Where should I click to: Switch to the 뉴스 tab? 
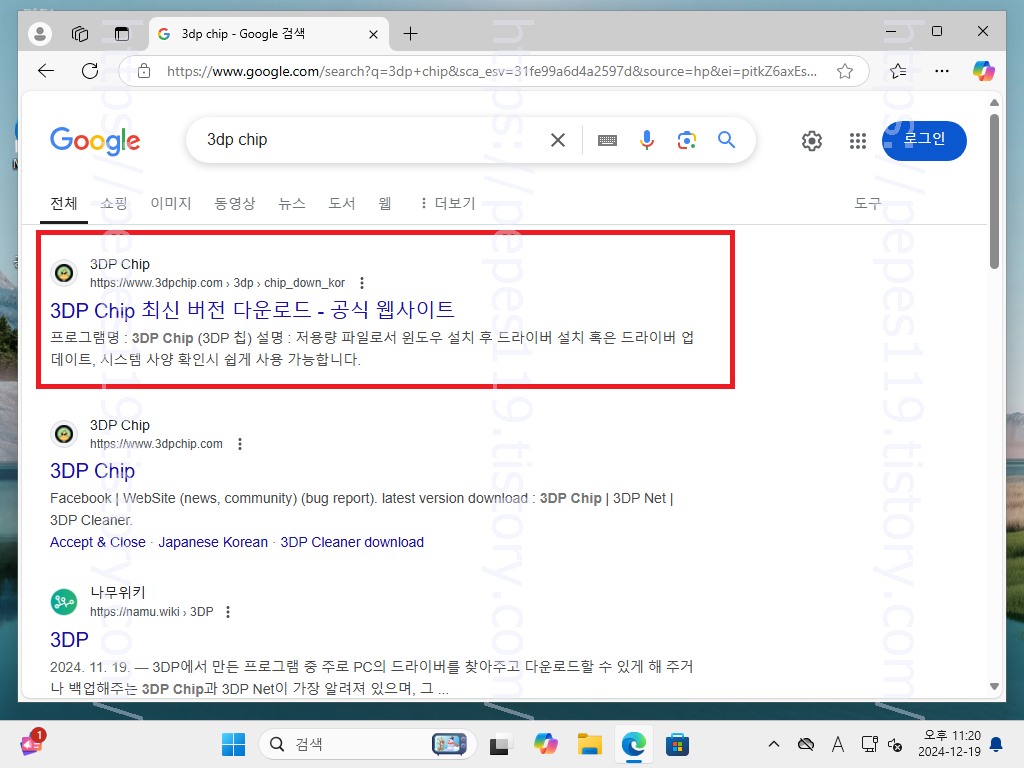(292, 203)
